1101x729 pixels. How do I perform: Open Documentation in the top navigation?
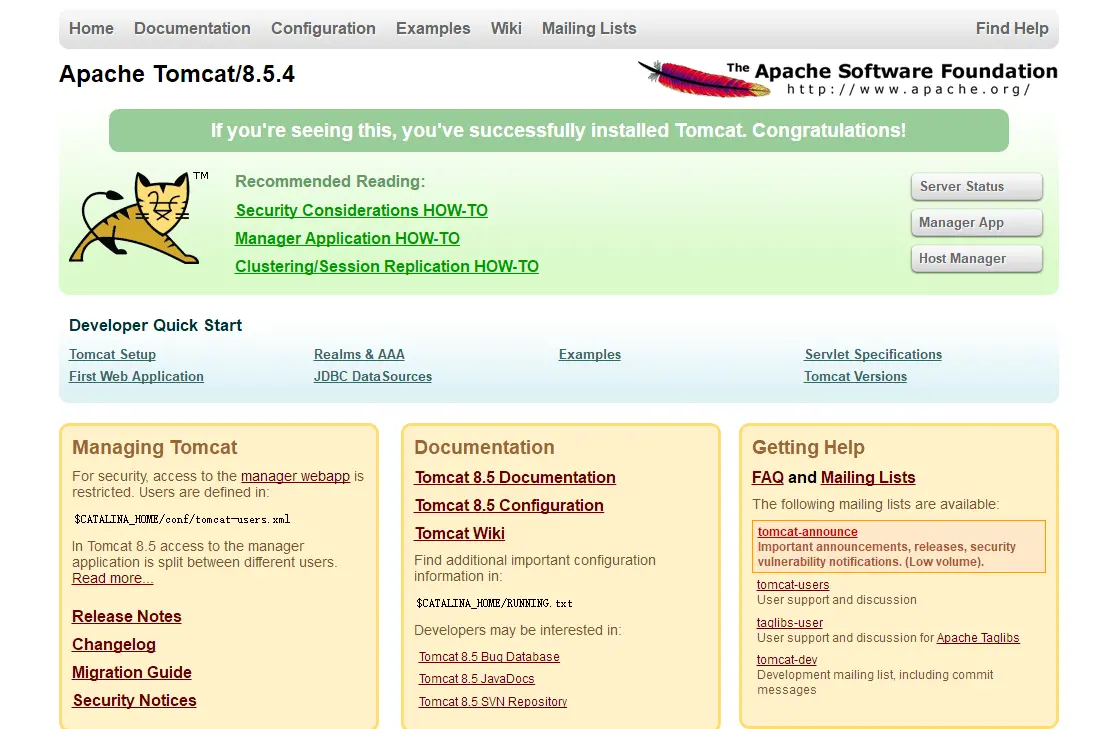pyautogui.click(x=192, y=28)
